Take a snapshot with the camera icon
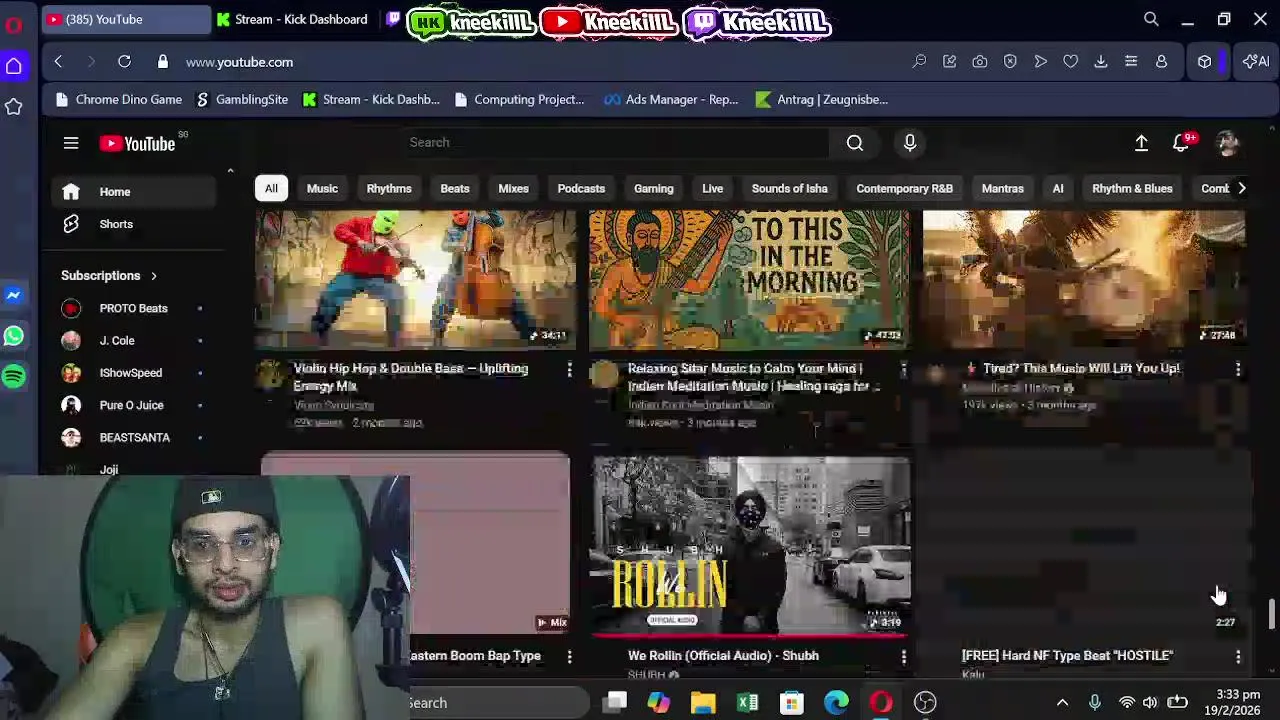The width and height of the screenshot is (1280, 720). 980,62
